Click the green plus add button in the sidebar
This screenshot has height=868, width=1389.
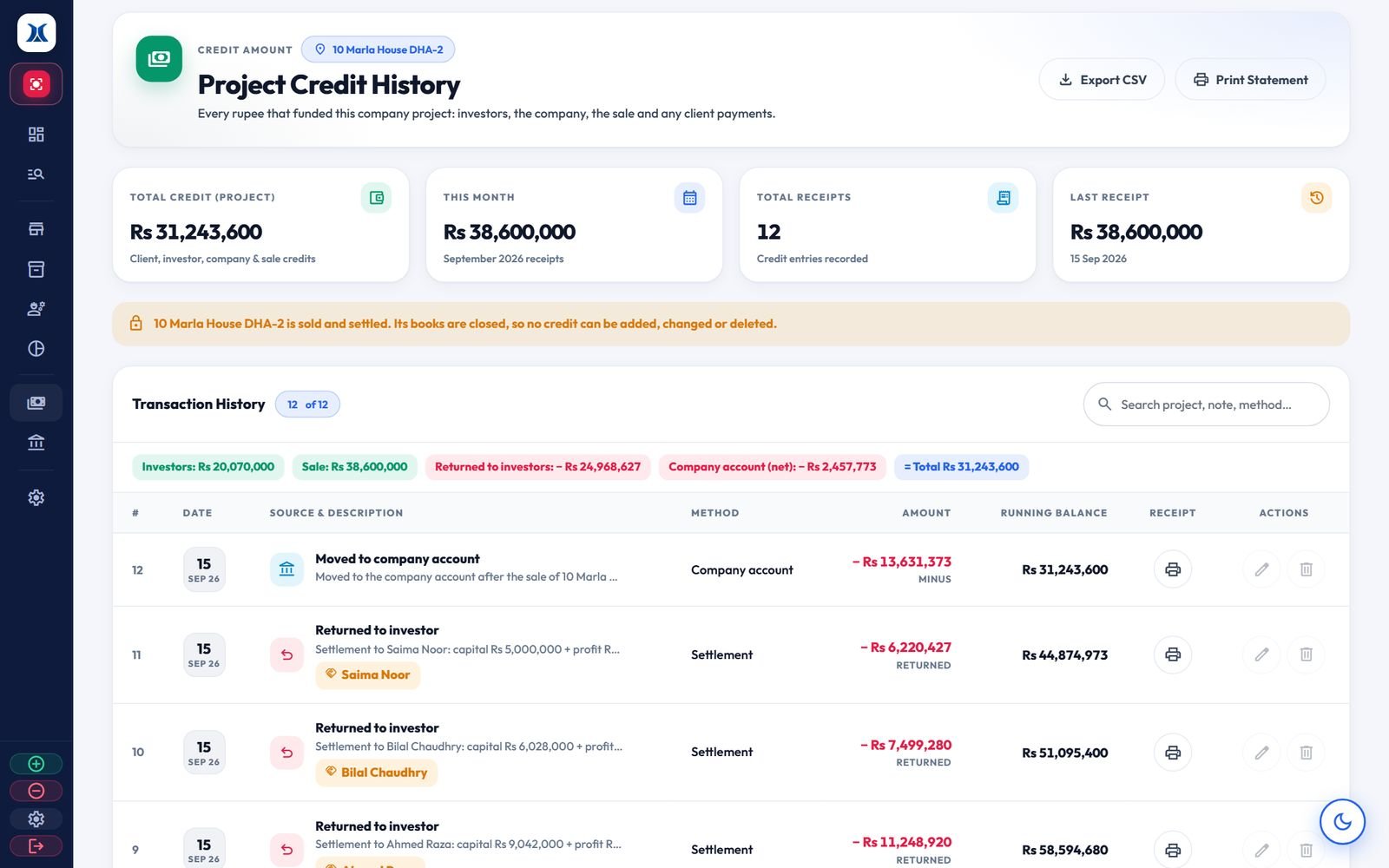point(36,764)
